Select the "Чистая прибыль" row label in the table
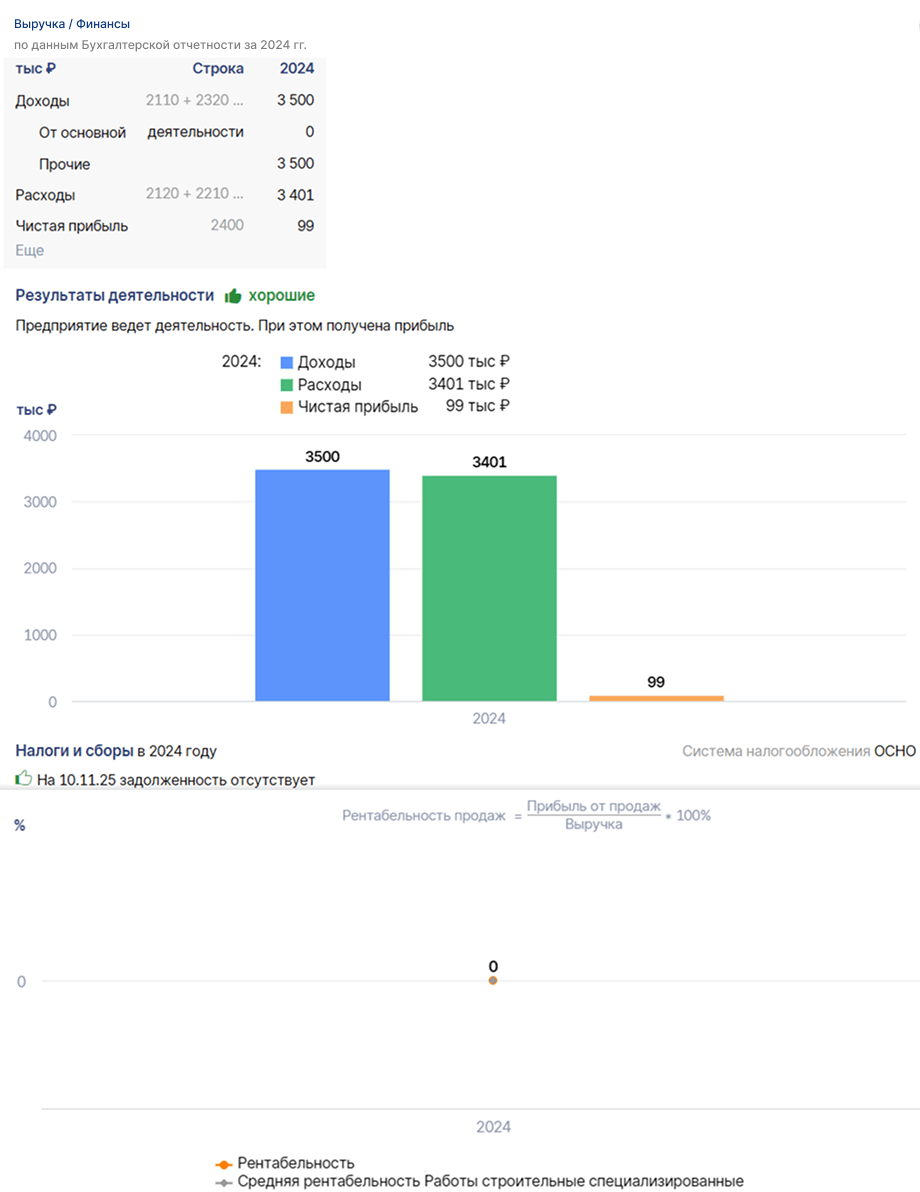 pyautogui.click(x=71, y=226)
